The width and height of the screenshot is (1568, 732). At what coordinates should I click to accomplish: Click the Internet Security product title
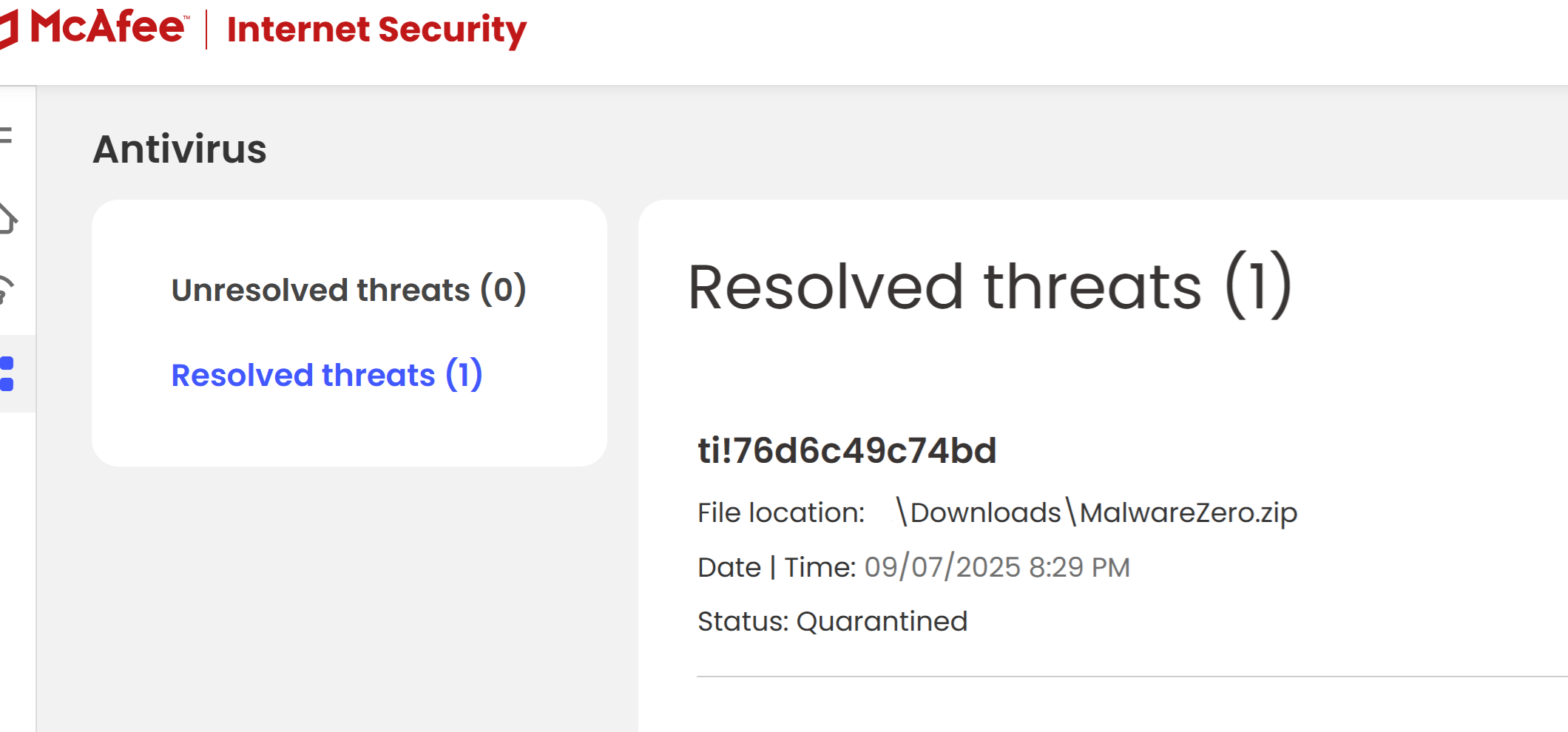click(x=376, y=30)
